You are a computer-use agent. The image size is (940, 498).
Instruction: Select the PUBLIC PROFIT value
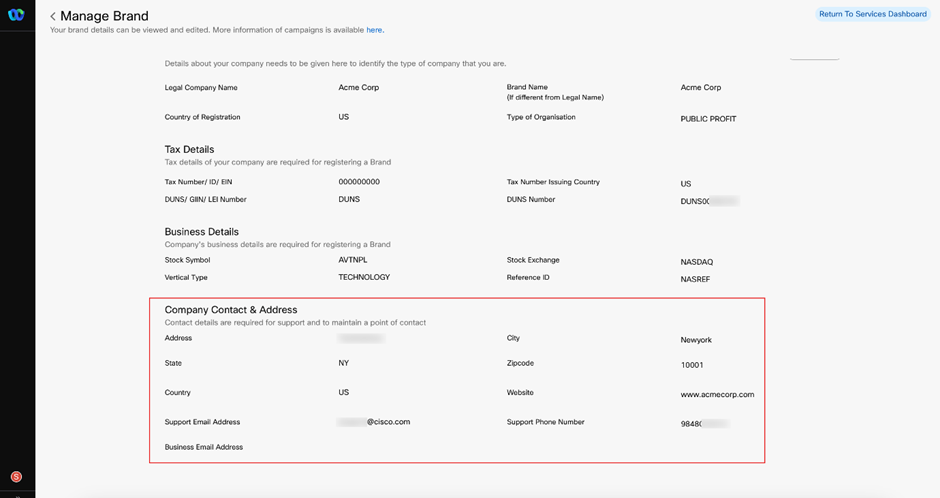[708, 119]
